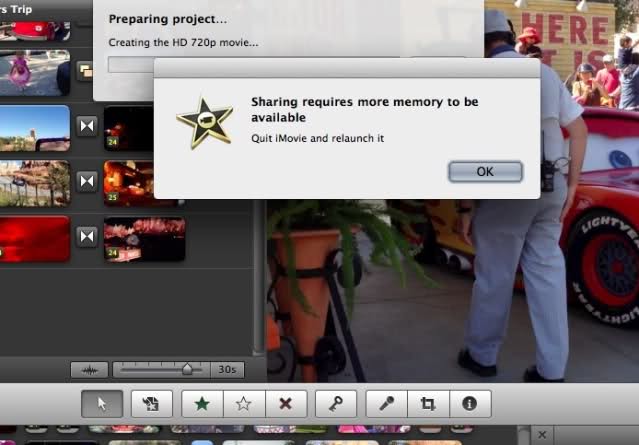Click the transition icon beside red clip
This screenshot has width=639, height=445.
pyautogui.click(x=87, y=236)
